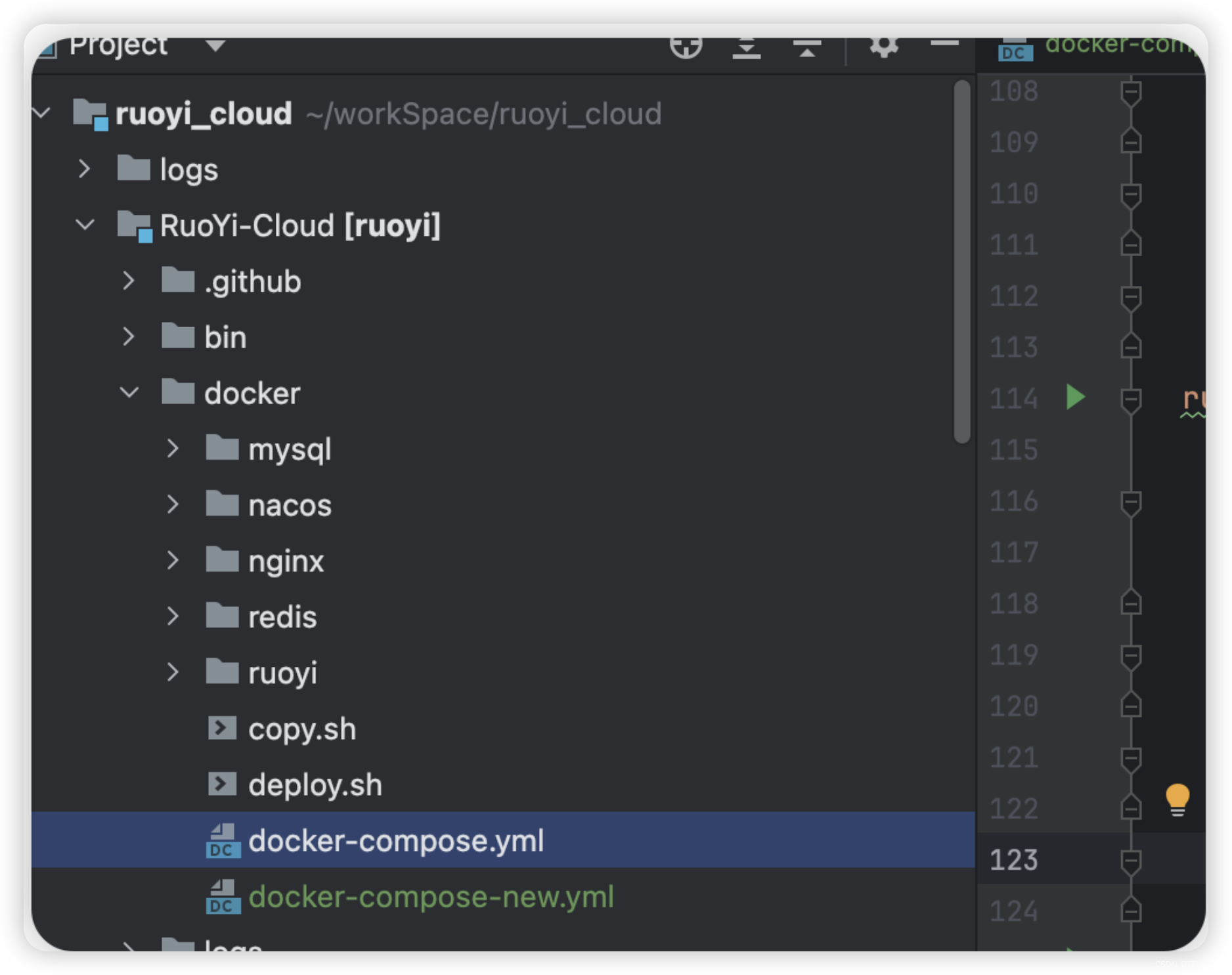The height and width of the screenshot is (975, 1232).
Task: Select the docker-compose-new.yml file
Action: coord(433,897)
